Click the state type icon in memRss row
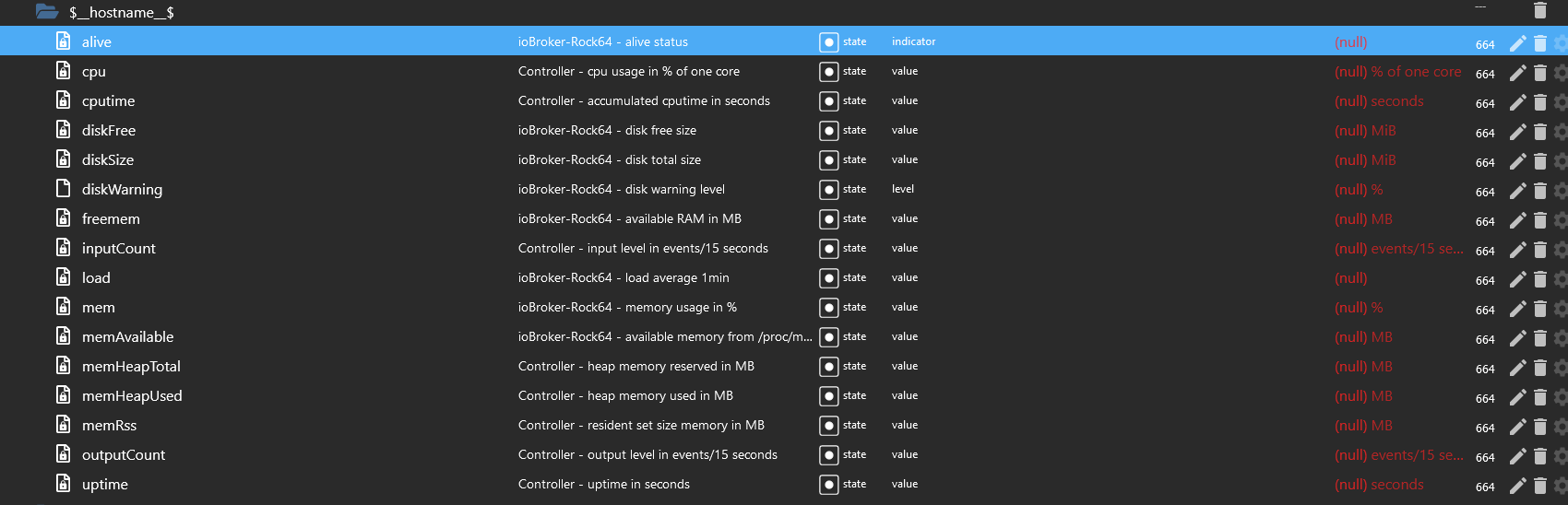The width and height of the screenshot is (1568, 505). pos(828,426)
